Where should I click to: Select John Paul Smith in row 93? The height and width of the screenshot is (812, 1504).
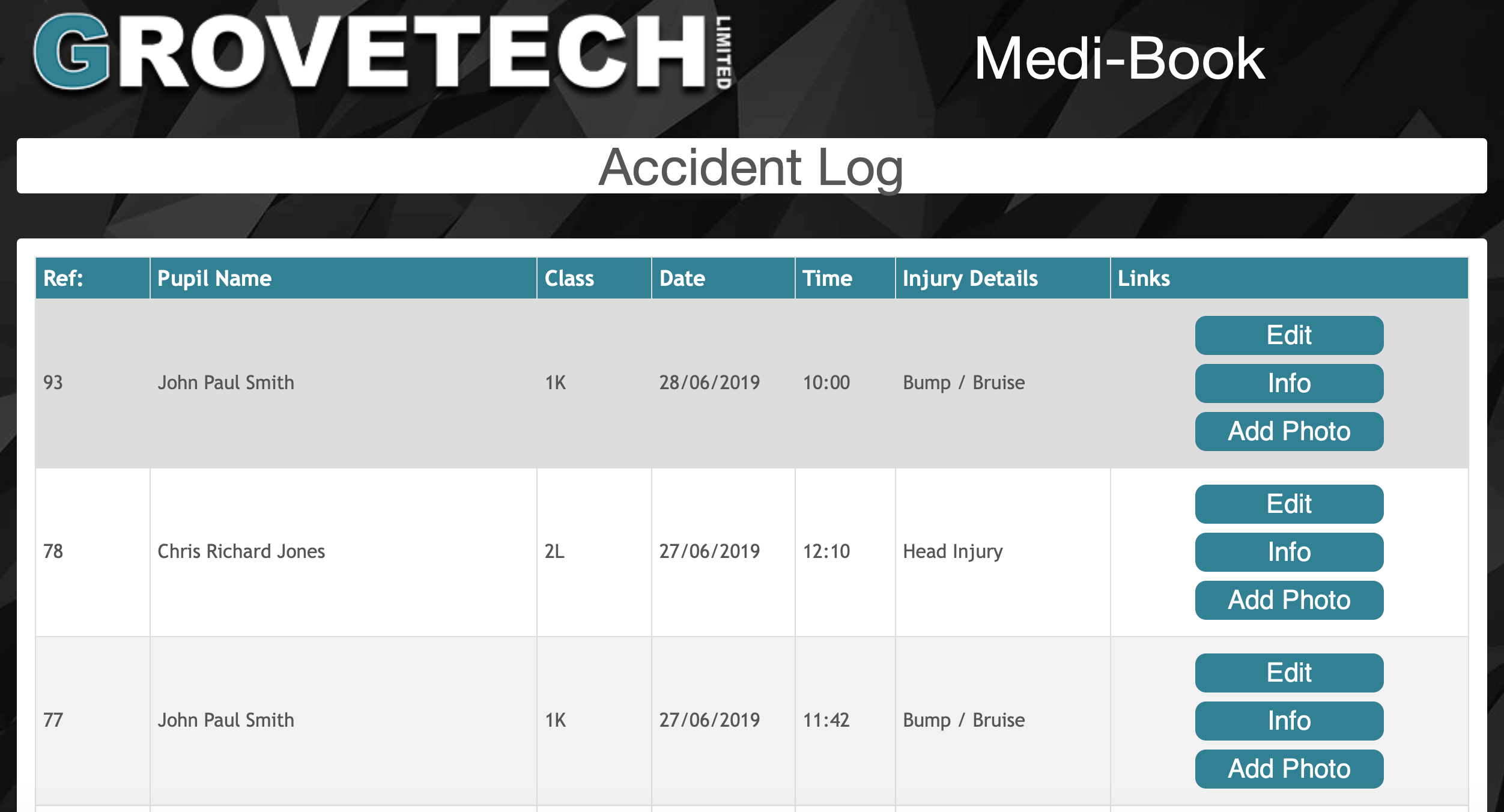(x=226, y=383)
